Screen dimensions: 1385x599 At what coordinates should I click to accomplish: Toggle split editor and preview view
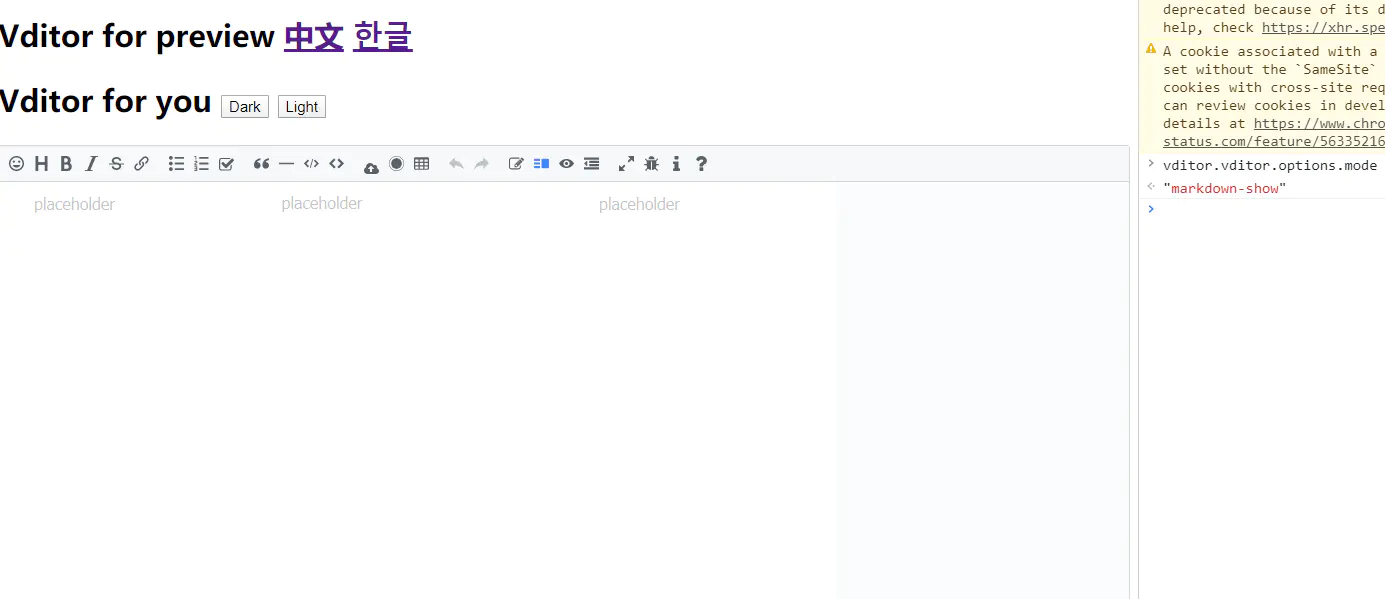tap(541, 164)
